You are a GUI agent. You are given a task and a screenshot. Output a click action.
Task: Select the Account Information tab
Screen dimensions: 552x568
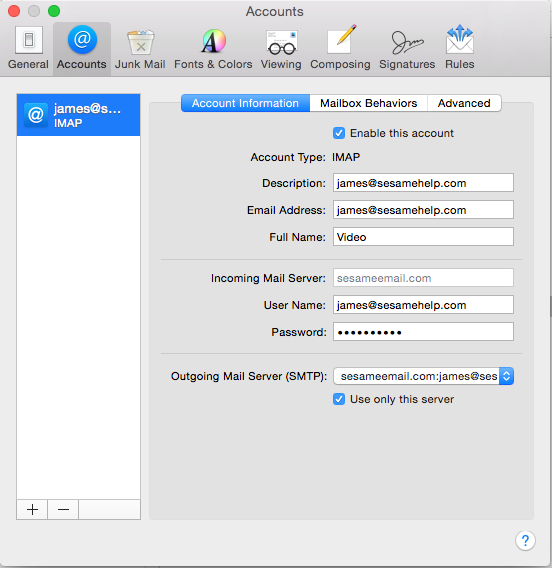click(x=245, y=103)
